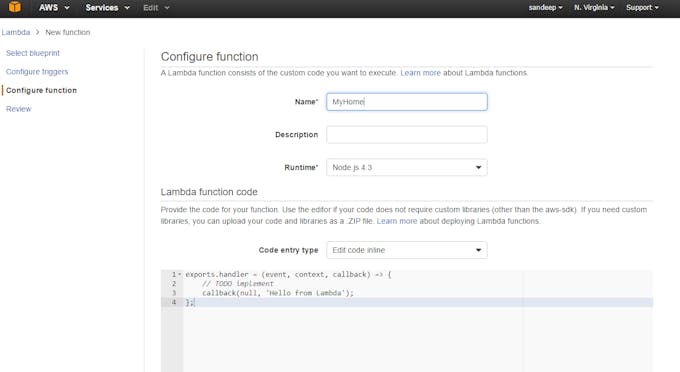Click the empty Description field
The width and height of the screenshot is (680, 372).
(407, 134)
